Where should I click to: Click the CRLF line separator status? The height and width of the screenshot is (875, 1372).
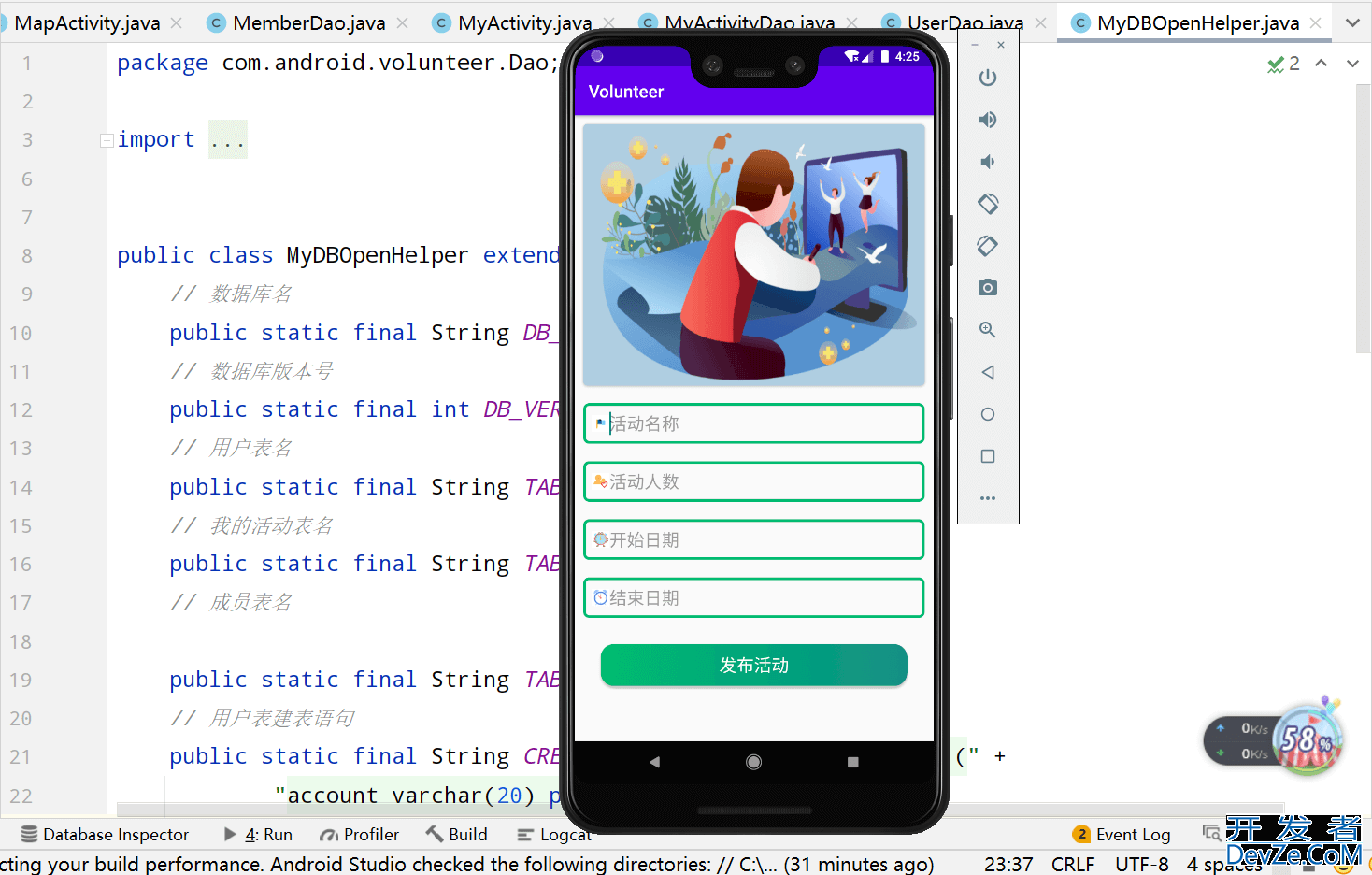click(1073, 864)
